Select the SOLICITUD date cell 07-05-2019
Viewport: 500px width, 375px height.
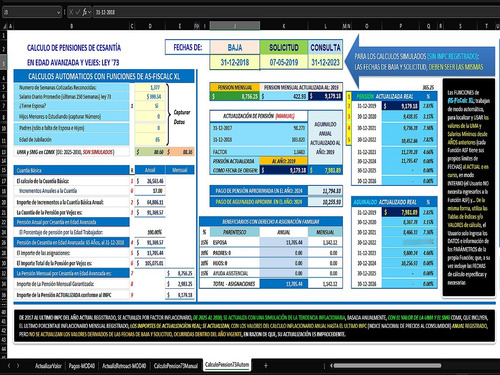284,62
